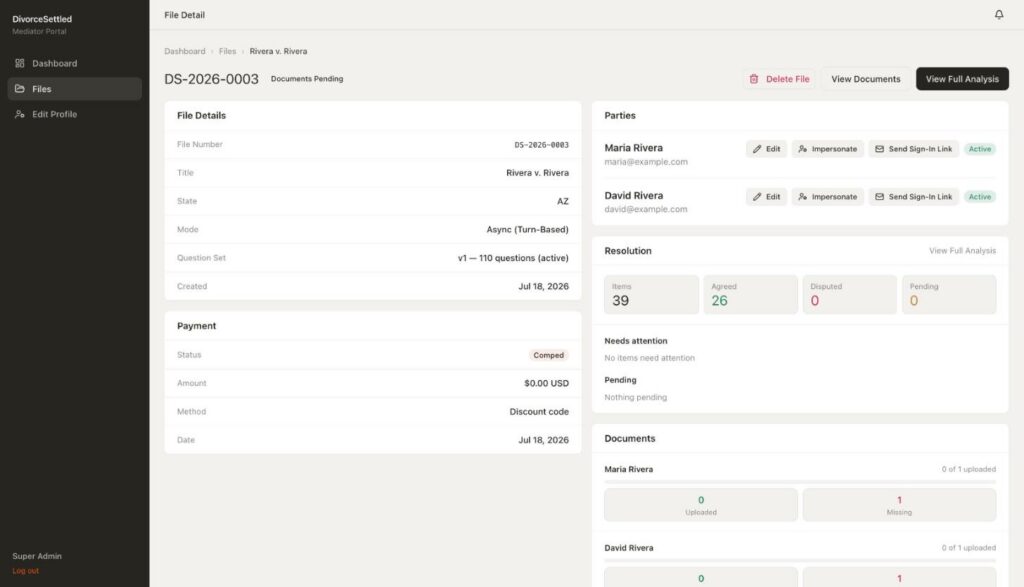Viewport: 1024px width, 587px height.
Task: Click 'No items need attention' text
Action: pyautogui.click(x=650, y=358)
